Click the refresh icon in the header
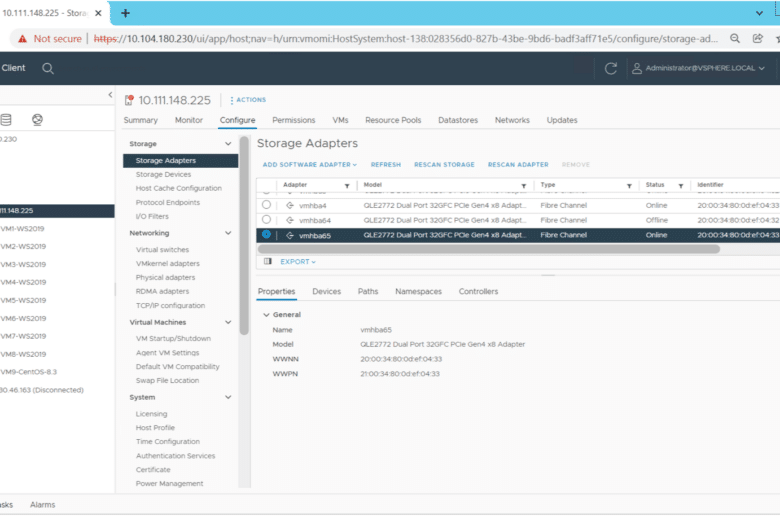This screenshot has height=516, width=780. tap(611, 68)
